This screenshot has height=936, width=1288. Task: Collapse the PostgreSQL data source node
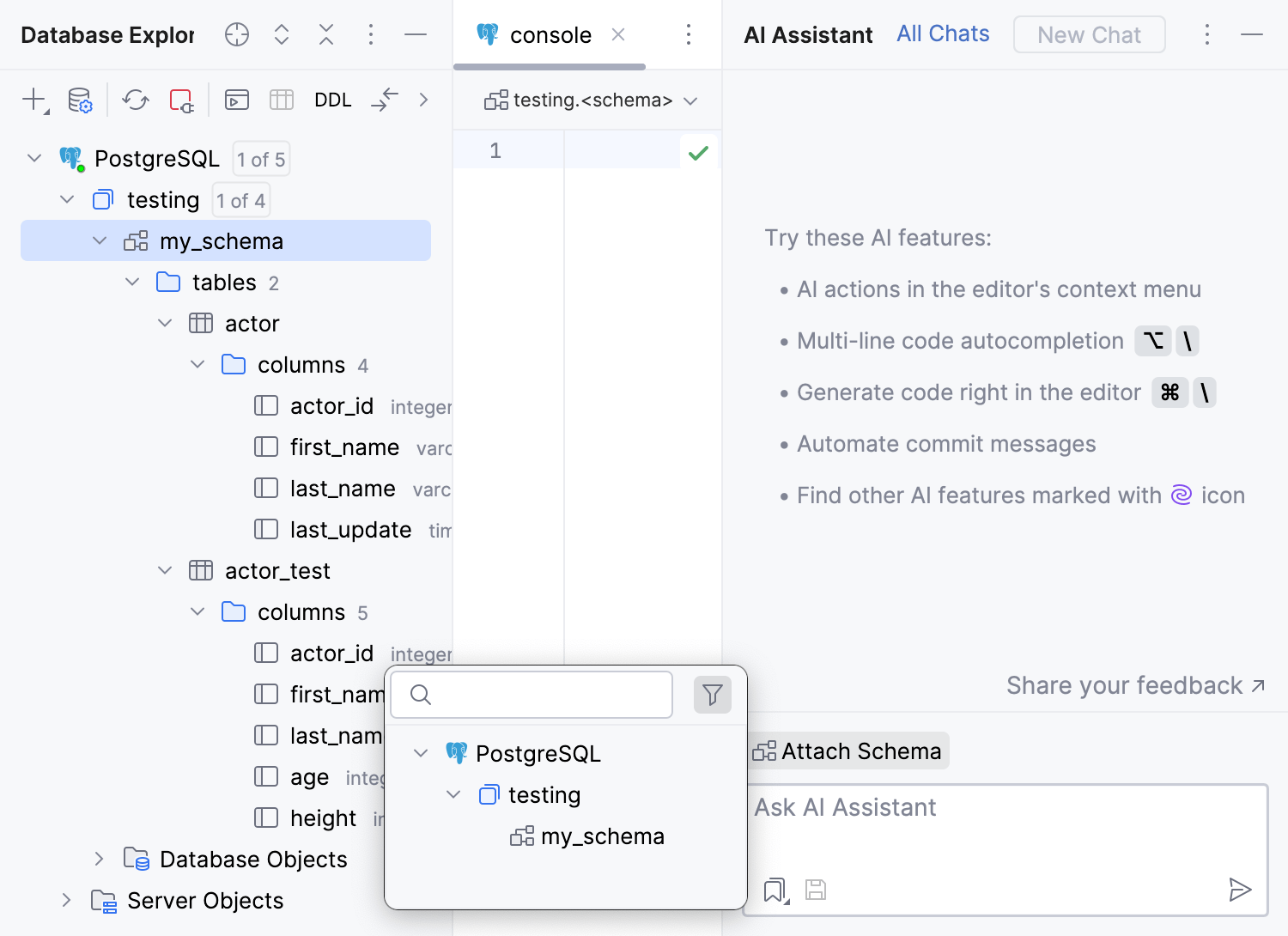pos(34,158)
